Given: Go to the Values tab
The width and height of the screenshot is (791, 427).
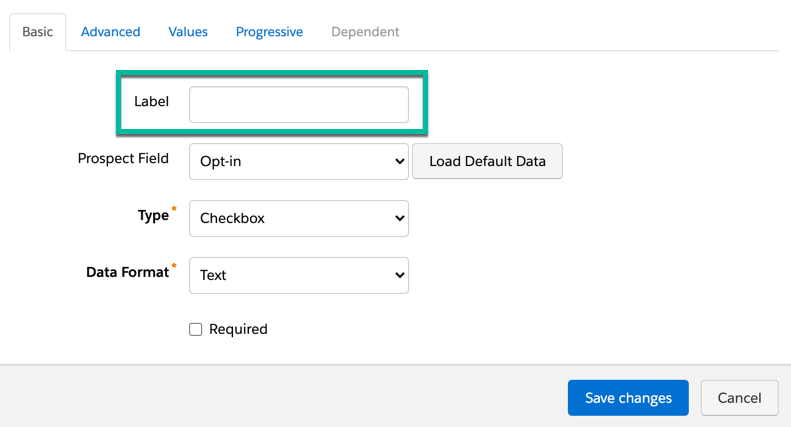Looking at the screenshot, I should [x=188, y=32].
